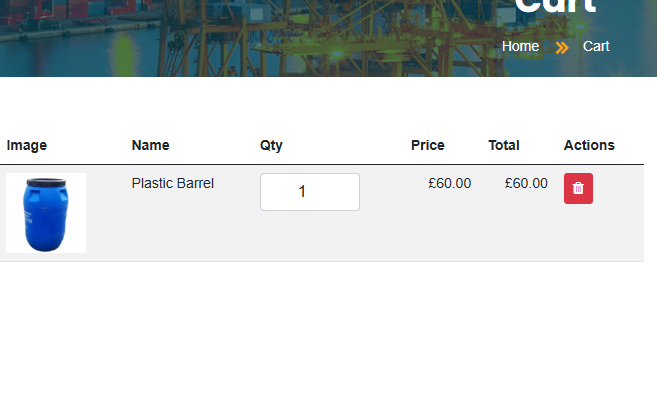
Task: Select the £60.00 value under Price
Action: 449,184
